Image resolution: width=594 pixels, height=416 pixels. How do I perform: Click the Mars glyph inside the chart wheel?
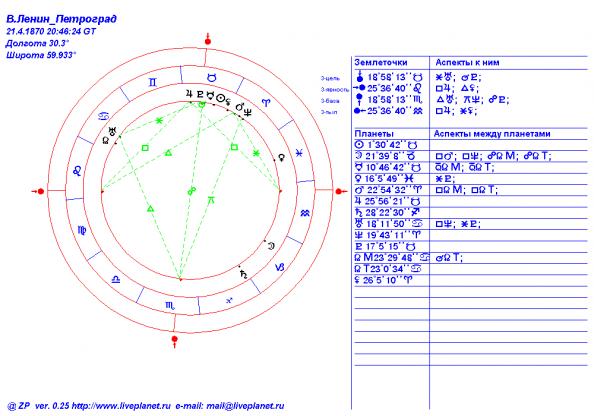click(x=240, y=107)
